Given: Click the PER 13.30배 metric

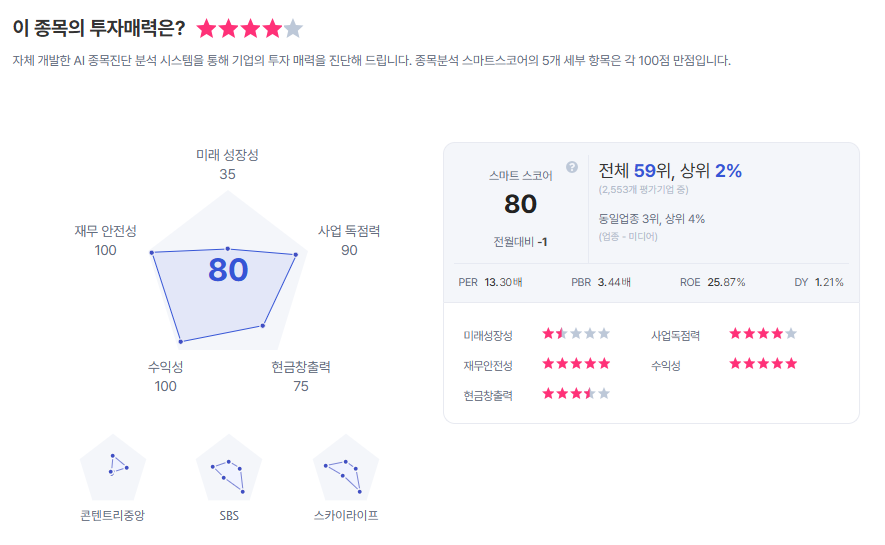Looking at the screenshot, I should [490, 282].
